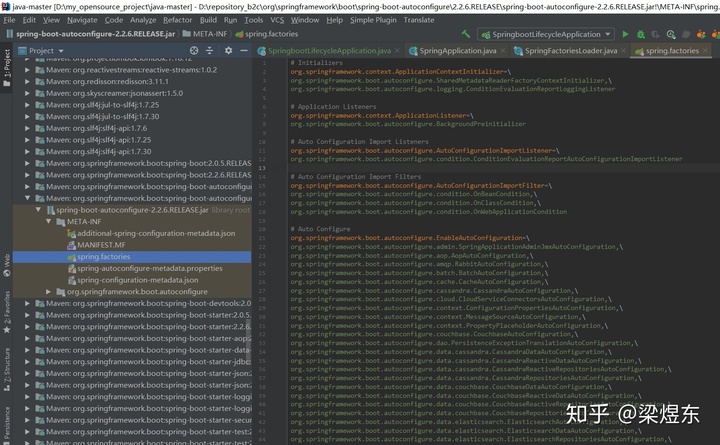Expand the org.springframework.boot.autoconfigure package

48,292
